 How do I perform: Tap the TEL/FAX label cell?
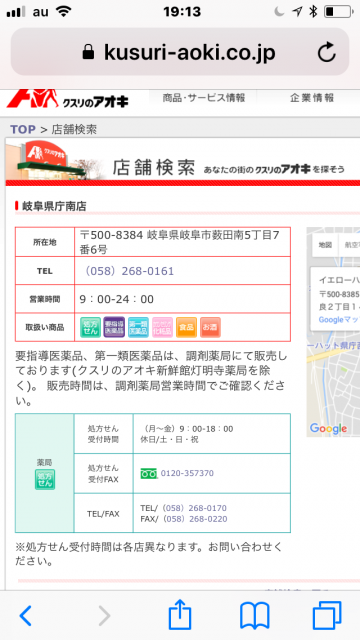pyautogui.click(x=103, y=513)
